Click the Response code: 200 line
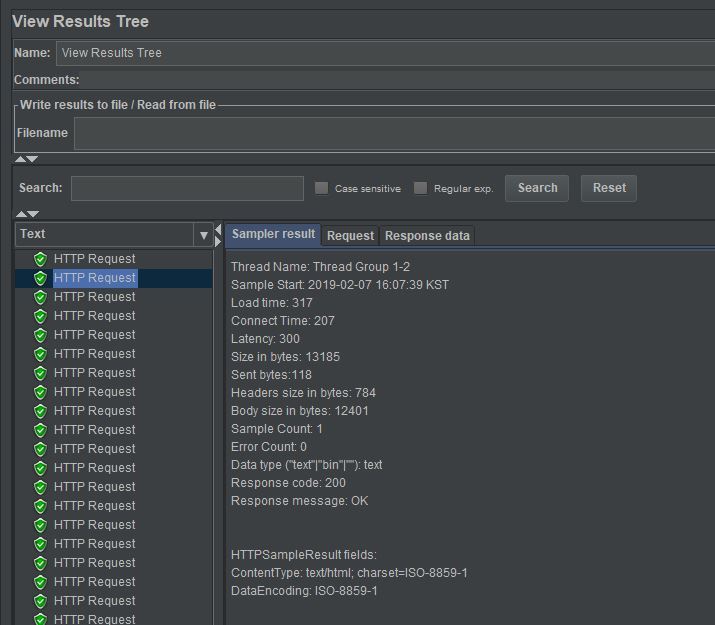 click(288, 483)
